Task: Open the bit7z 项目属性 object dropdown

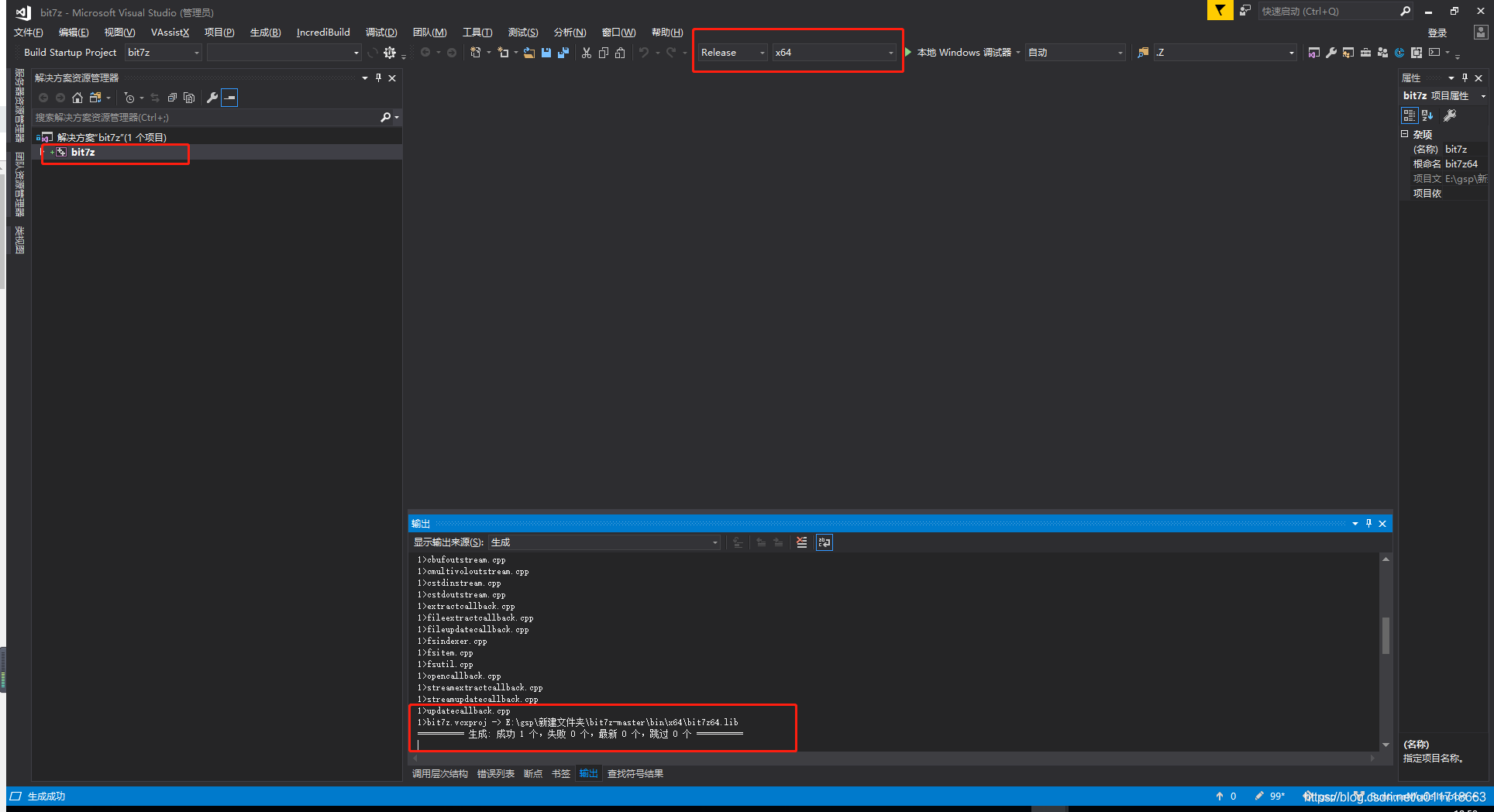Action: pos(1482,96)
